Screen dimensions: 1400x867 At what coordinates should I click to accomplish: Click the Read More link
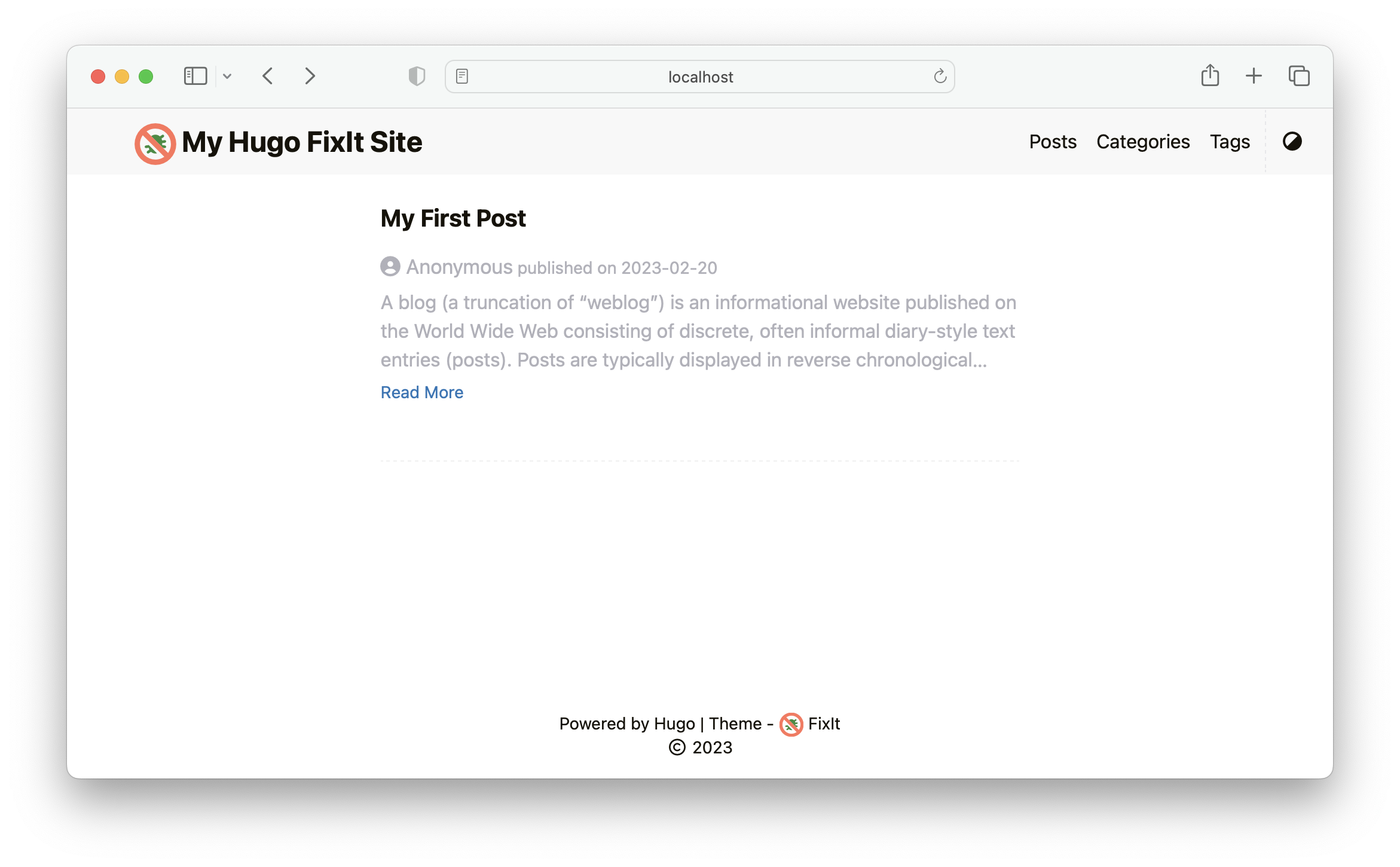click(422, 392)
